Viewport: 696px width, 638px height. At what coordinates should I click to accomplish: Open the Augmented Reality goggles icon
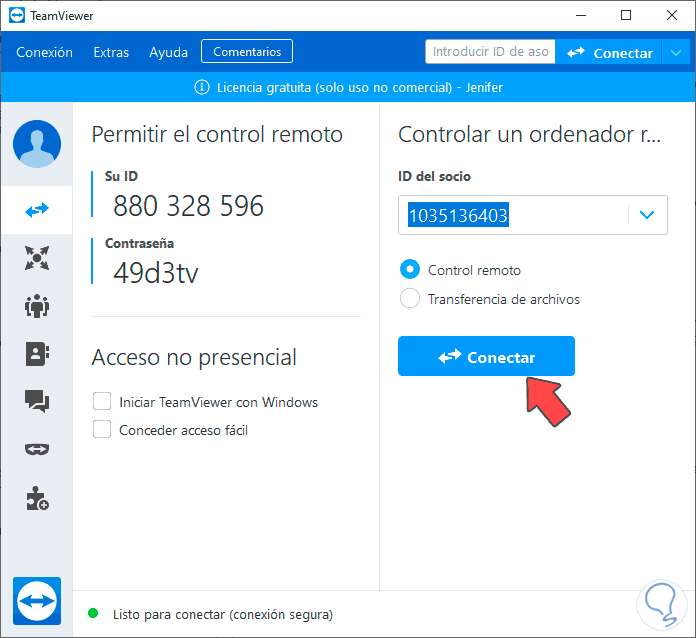click(x=37, y=449)
